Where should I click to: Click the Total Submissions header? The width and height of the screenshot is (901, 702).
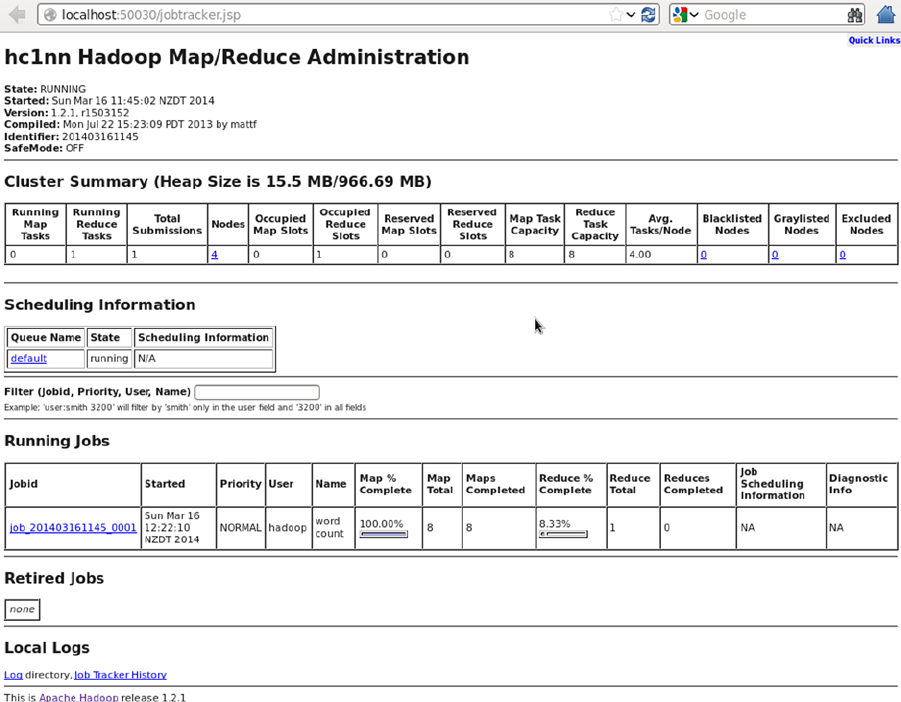point(167,225)
